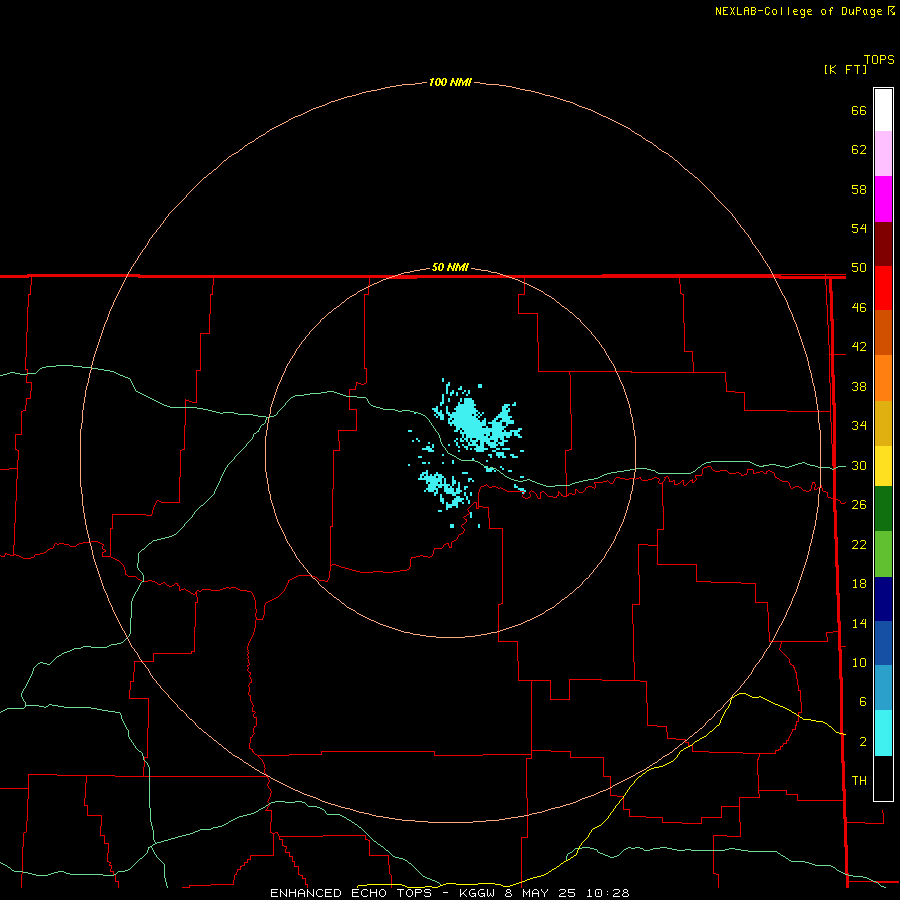This screenshot has width=900, height=900.
Task: Select the magenta color scale swatch
Action: pos(883,199)
